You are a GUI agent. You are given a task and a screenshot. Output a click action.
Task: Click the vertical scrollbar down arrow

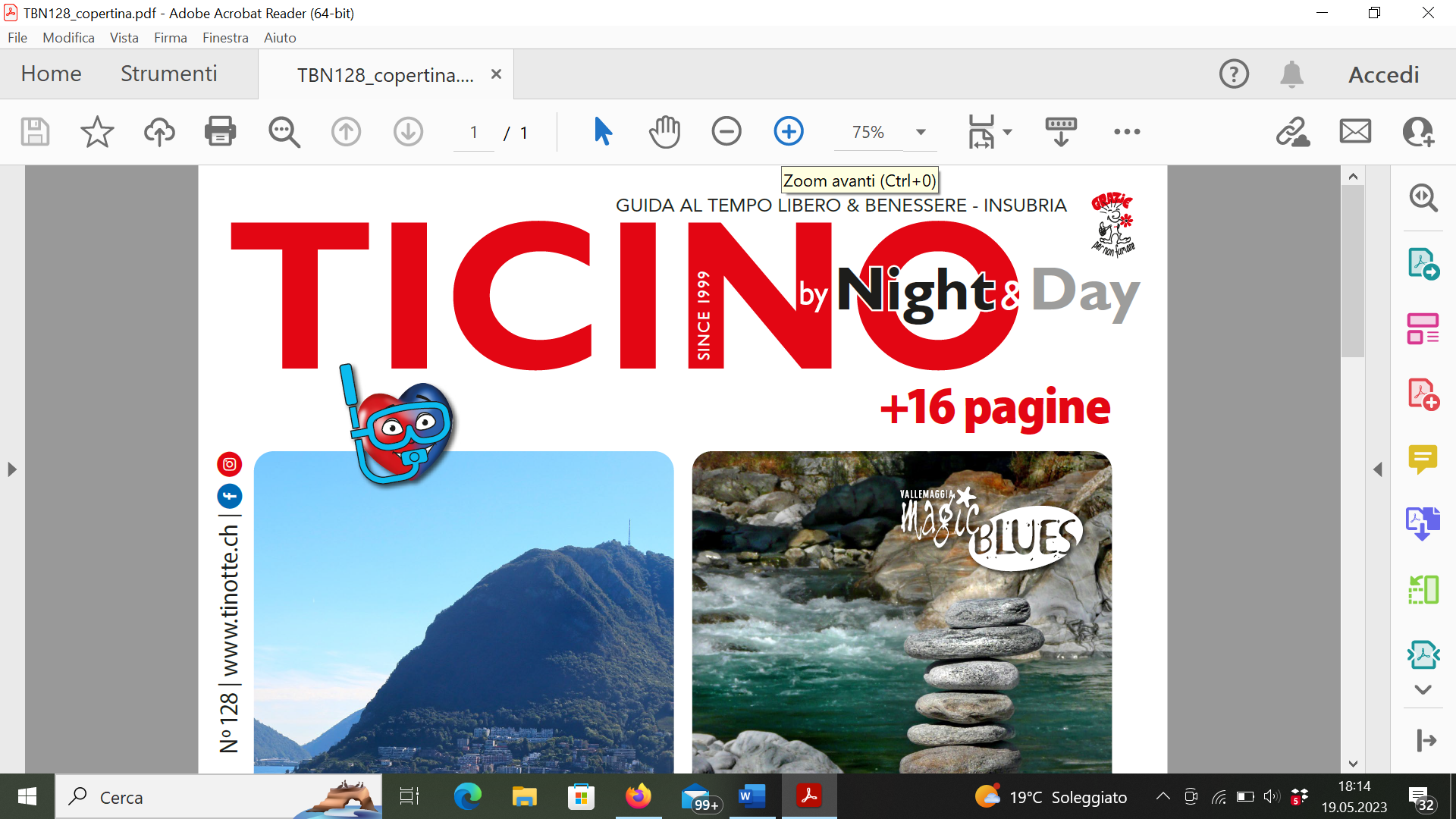coord(1353,764)
